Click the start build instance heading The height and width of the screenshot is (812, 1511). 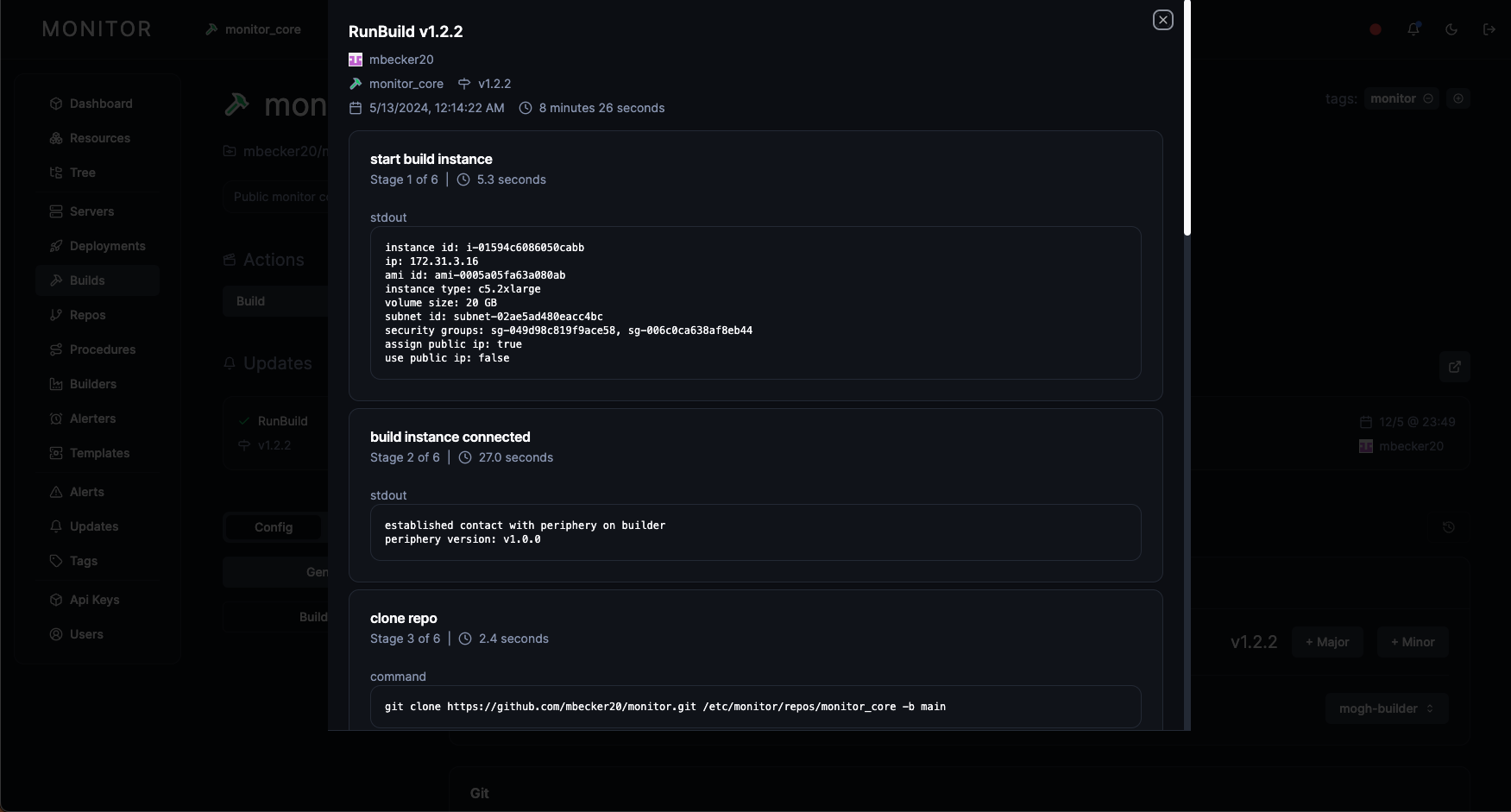pyautogui.click(x=431, y=159)
